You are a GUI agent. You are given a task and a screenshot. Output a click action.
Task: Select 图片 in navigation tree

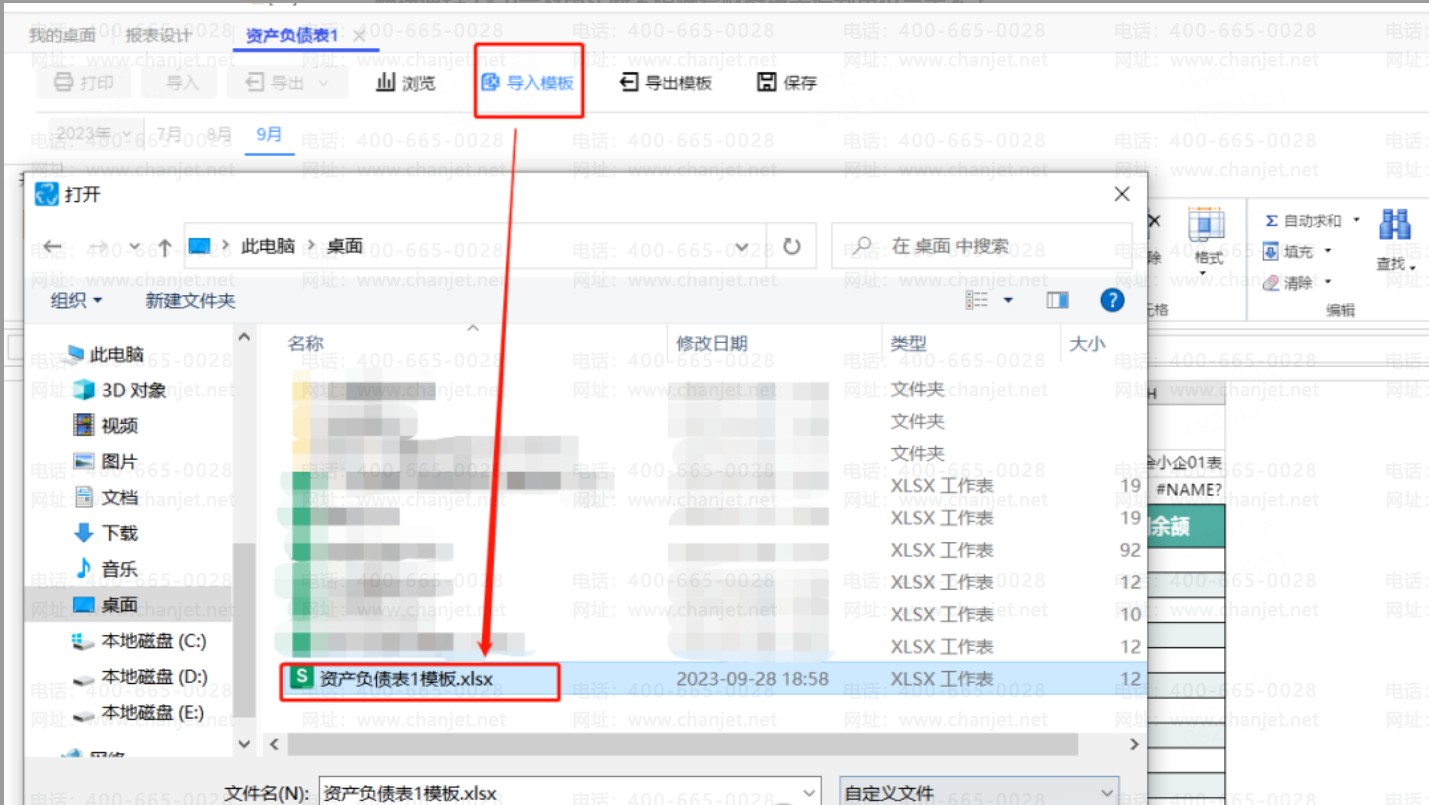106,462
